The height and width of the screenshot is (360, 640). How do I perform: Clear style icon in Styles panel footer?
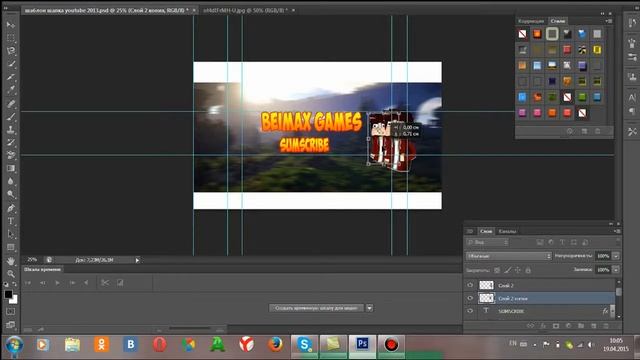pos(570,131)
